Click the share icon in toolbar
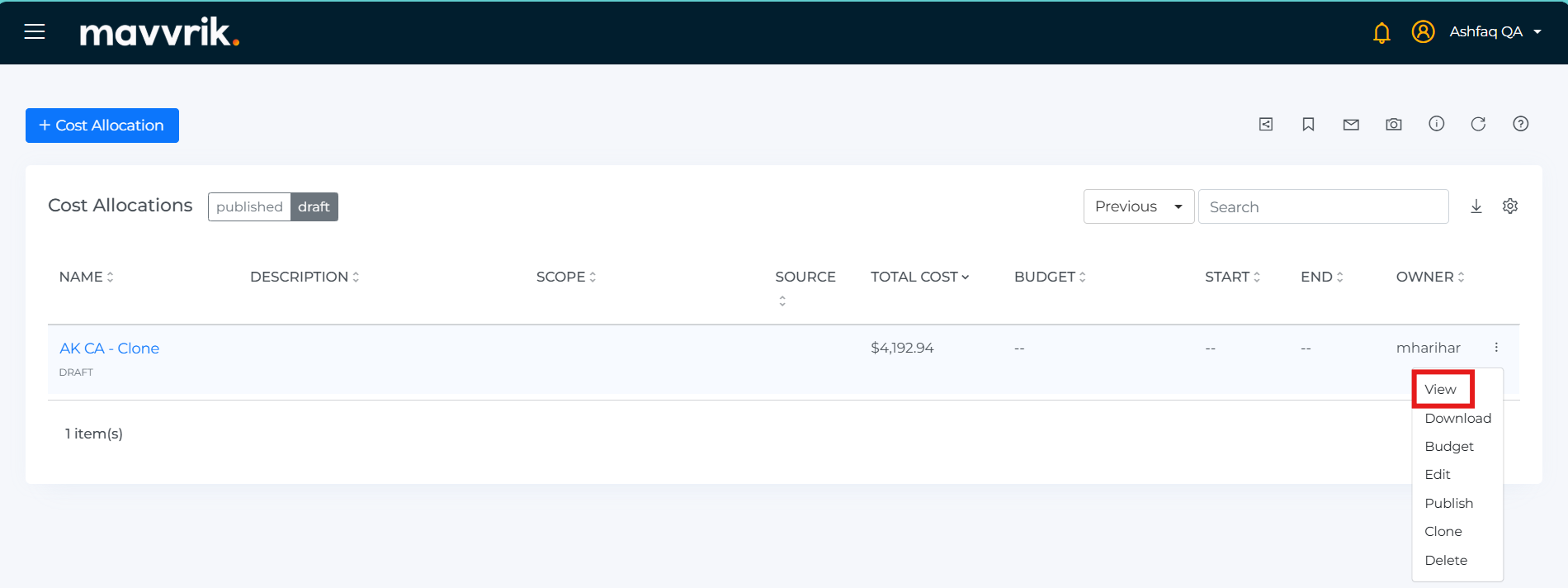The height and width of the screenshot is (588, 1568). point(1266,125)
